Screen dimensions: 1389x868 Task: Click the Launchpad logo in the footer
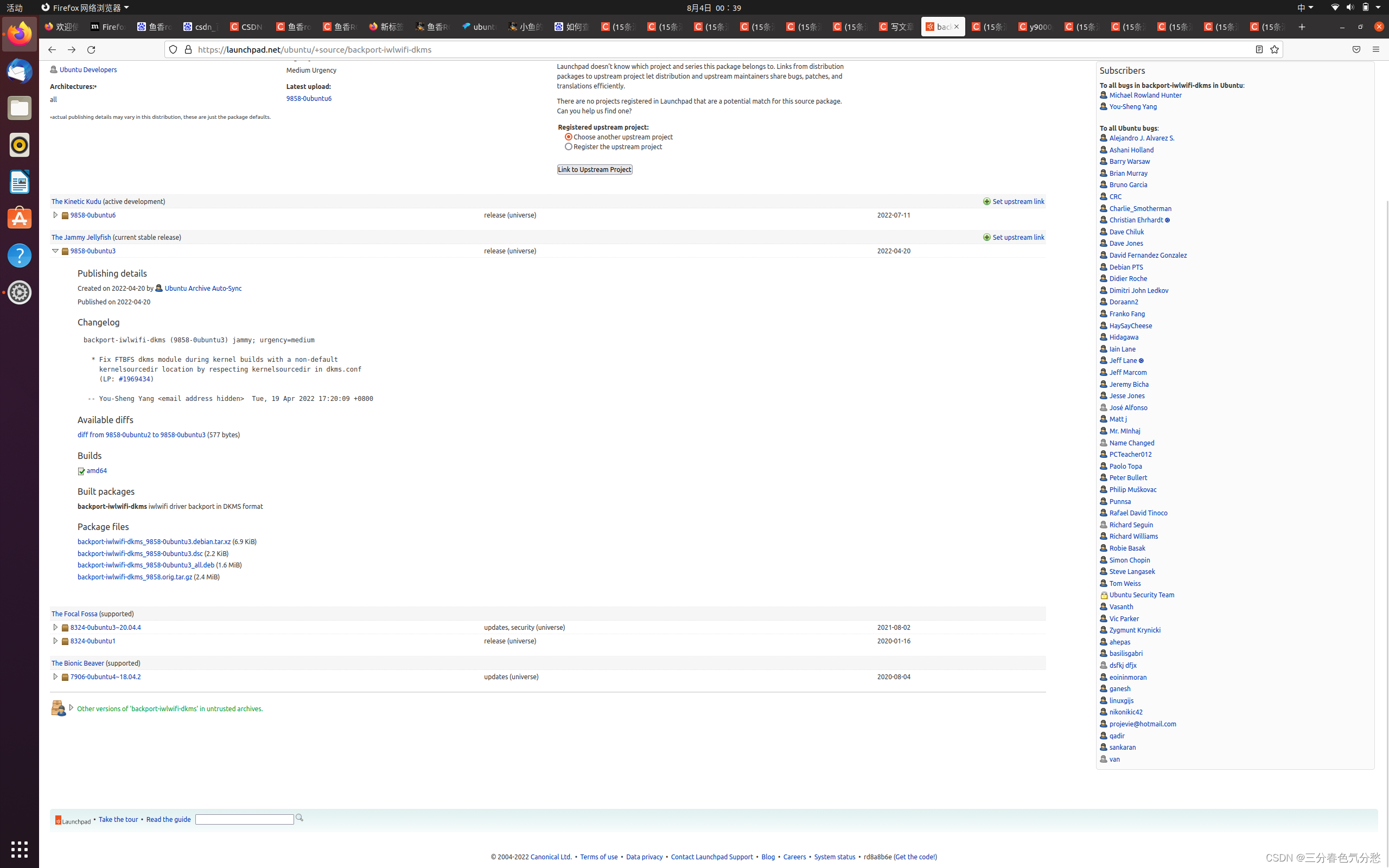coord(73,820)
